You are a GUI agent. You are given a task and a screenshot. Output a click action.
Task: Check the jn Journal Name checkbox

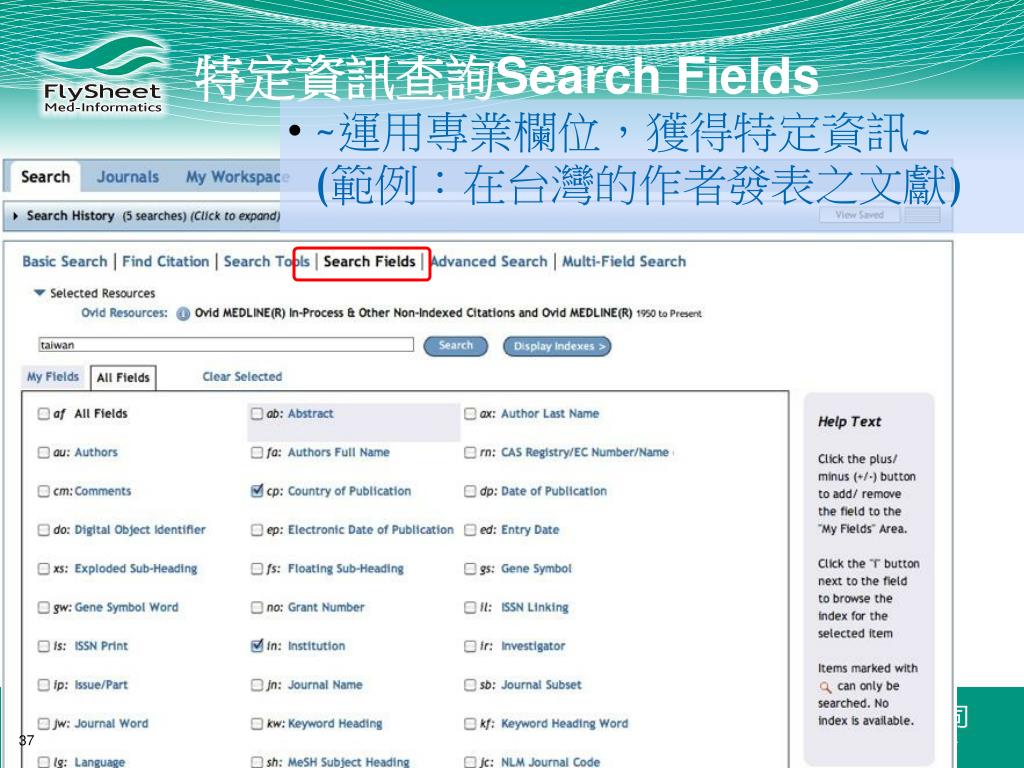click(257, 685)
